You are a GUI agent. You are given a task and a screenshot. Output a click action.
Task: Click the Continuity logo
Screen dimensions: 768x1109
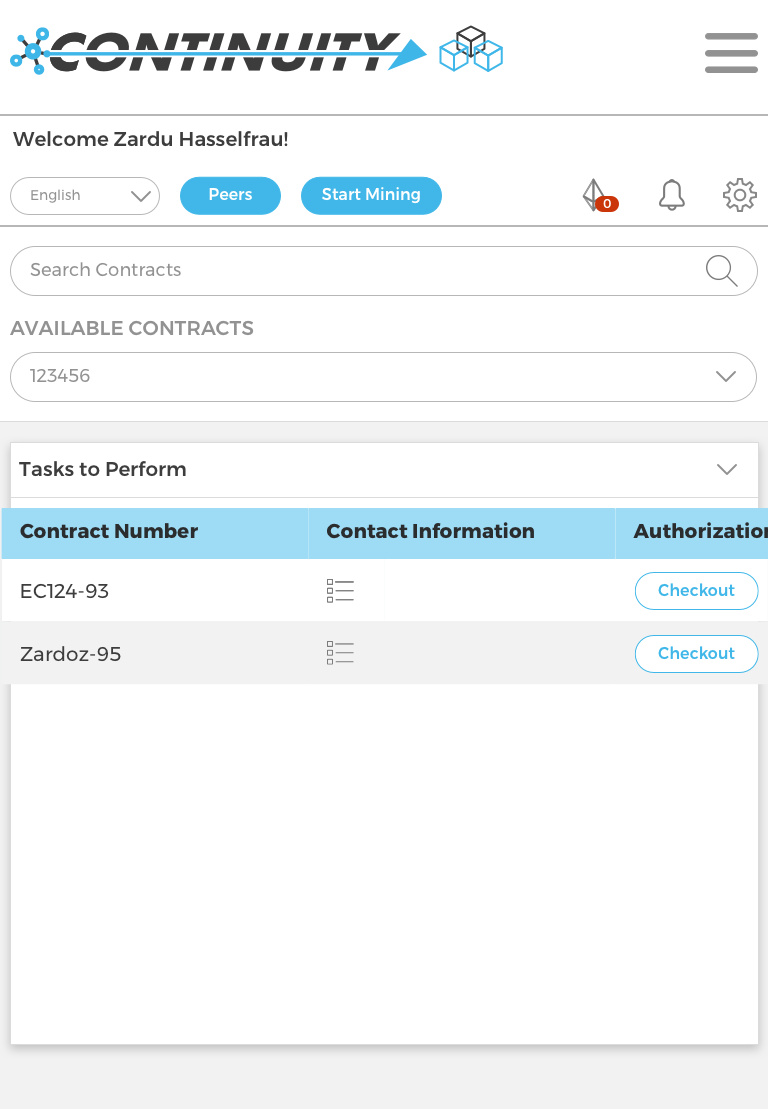[x=219, y=51]
